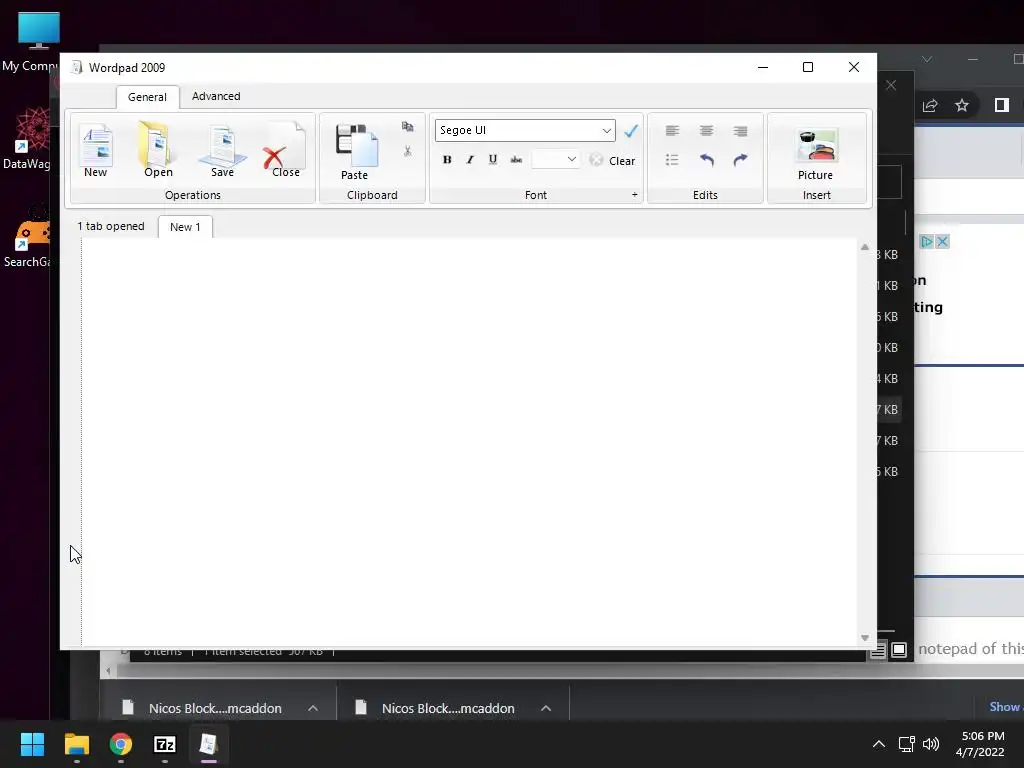Click the document scrollbar up arrow
This screenshot has width=1024, height=768.
865,247
